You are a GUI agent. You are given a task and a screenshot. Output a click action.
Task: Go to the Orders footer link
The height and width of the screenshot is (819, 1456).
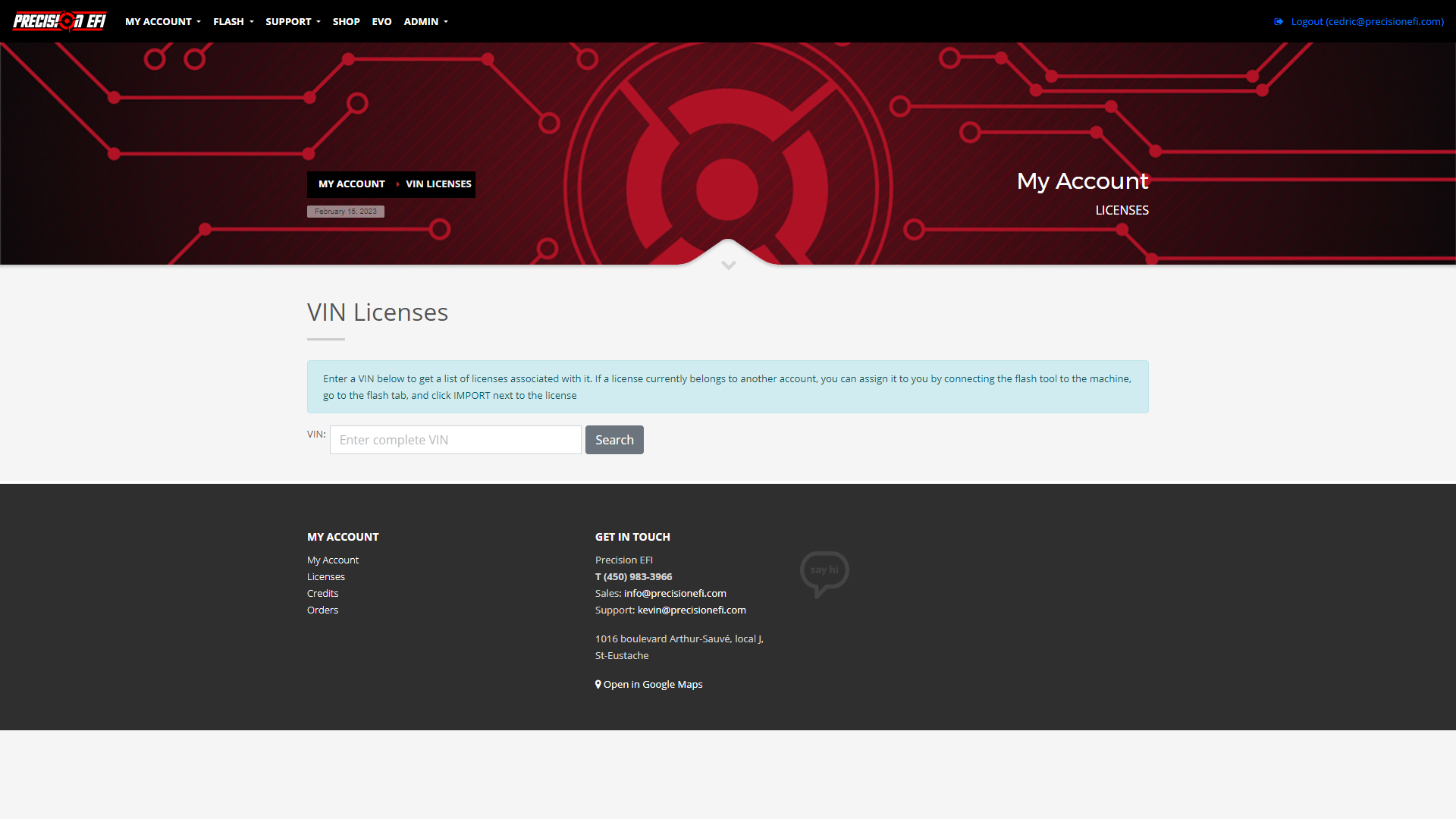click(322, 610)
